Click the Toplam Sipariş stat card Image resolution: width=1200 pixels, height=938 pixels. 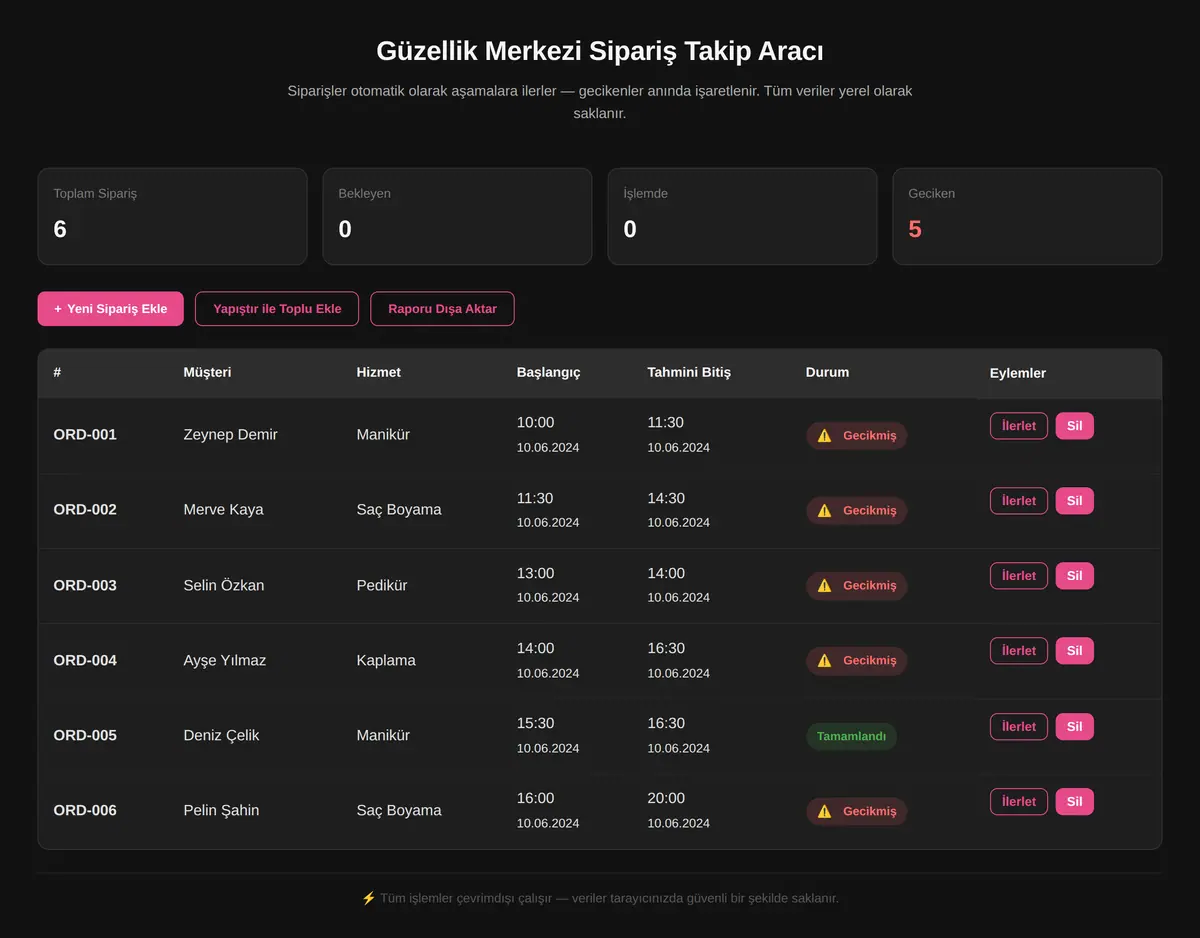pos(172,216)
